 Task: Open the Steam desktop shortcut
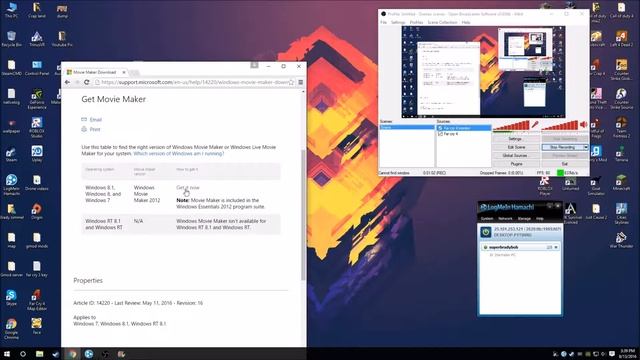point(11,154)
